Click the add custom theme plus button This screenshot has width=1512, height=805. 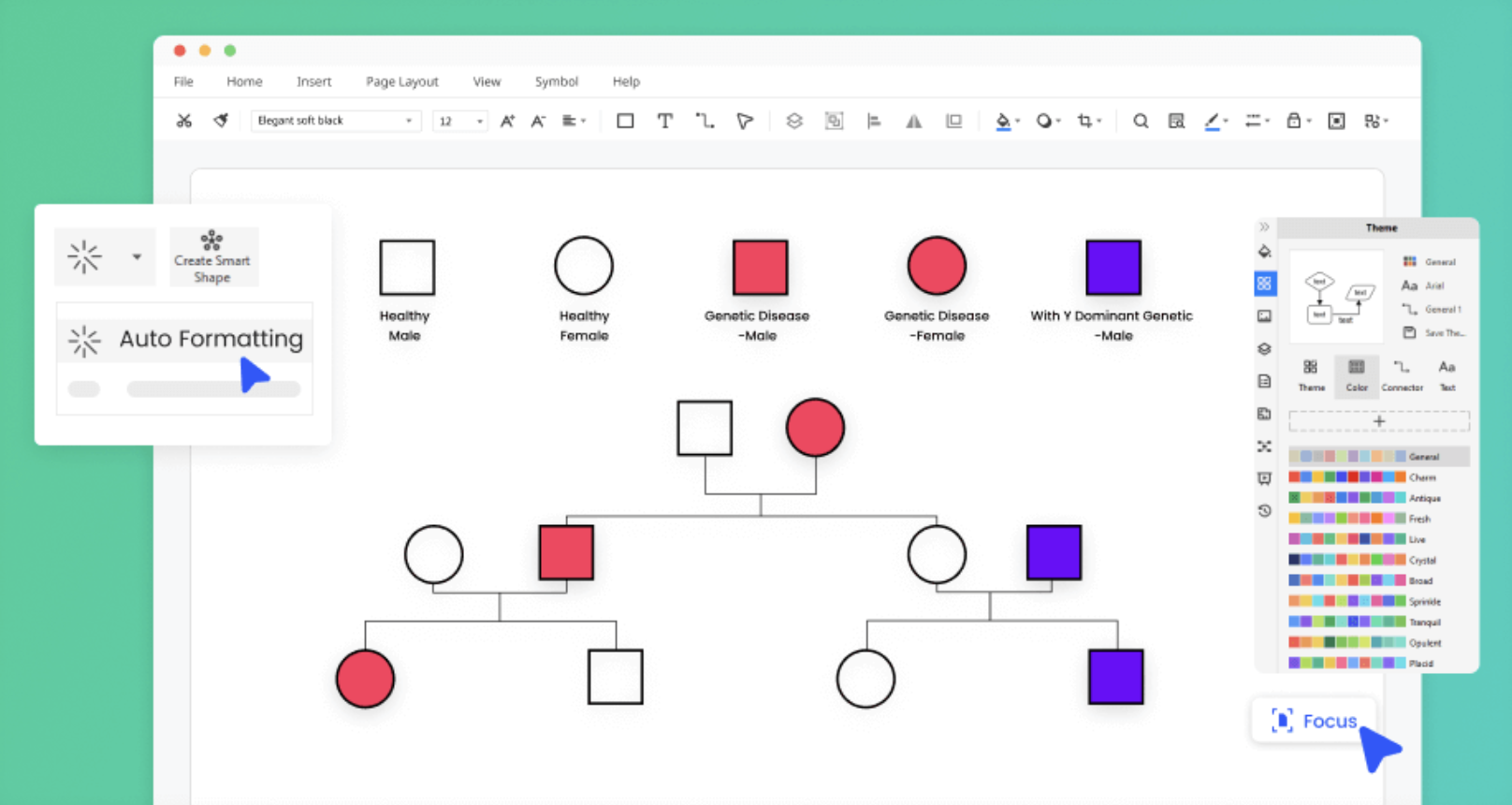pyautogui.click(x=1379, y=421)
